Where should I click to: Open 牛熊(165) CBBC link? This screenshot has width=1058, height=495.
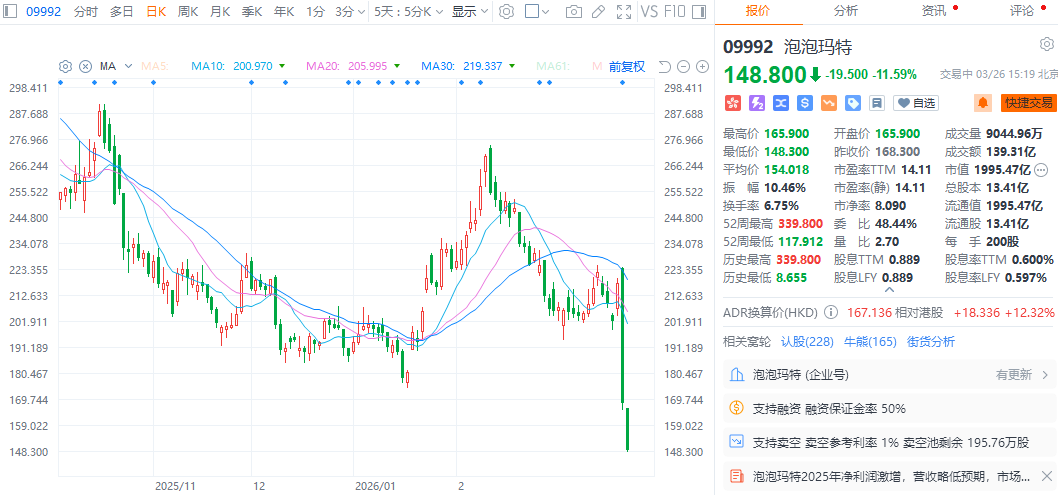tap(870, 341)
